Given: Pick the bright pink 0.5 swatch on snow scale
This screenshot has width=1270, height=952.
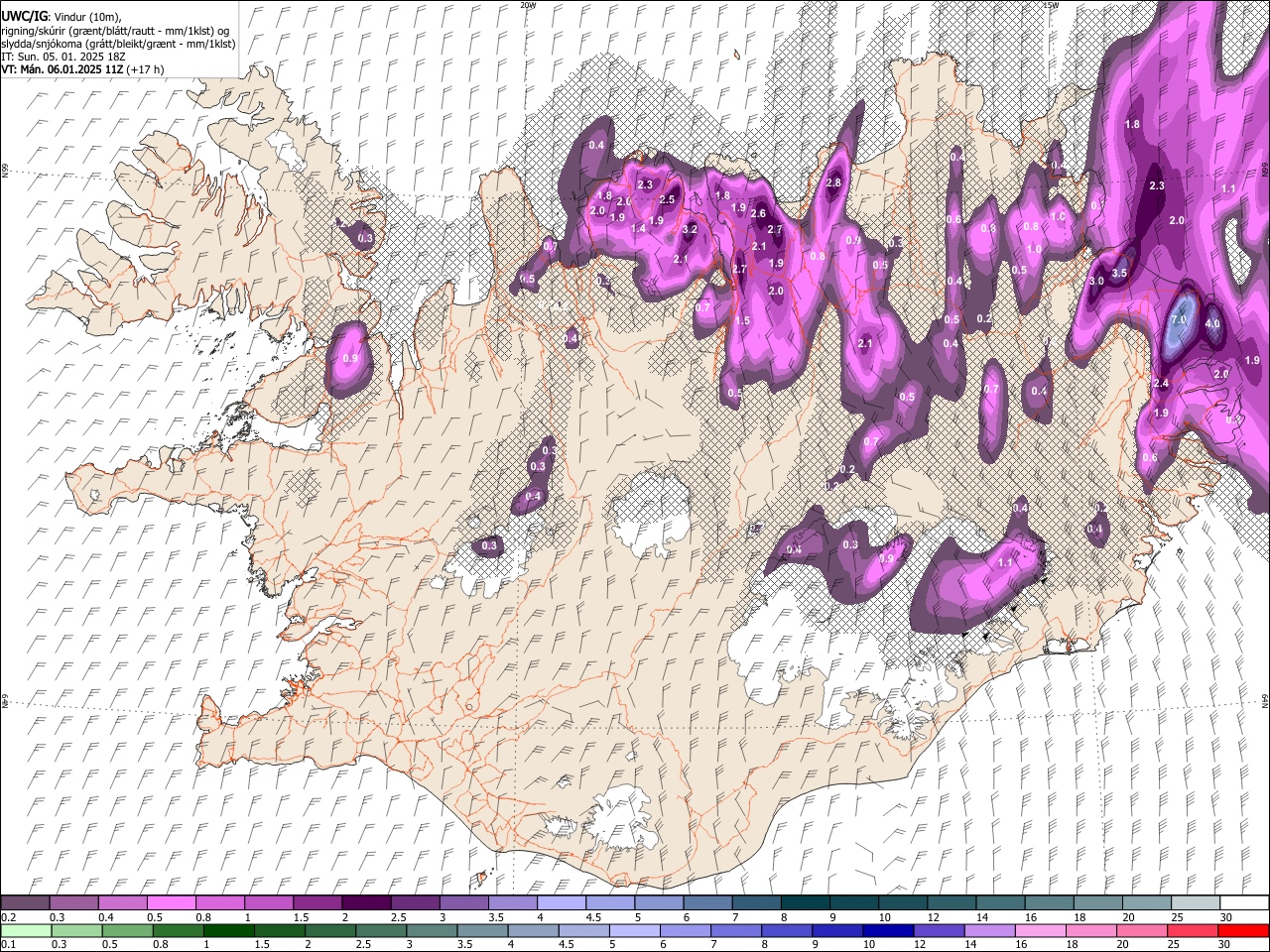Looking at the screenshot, I should tap(171, 903).
